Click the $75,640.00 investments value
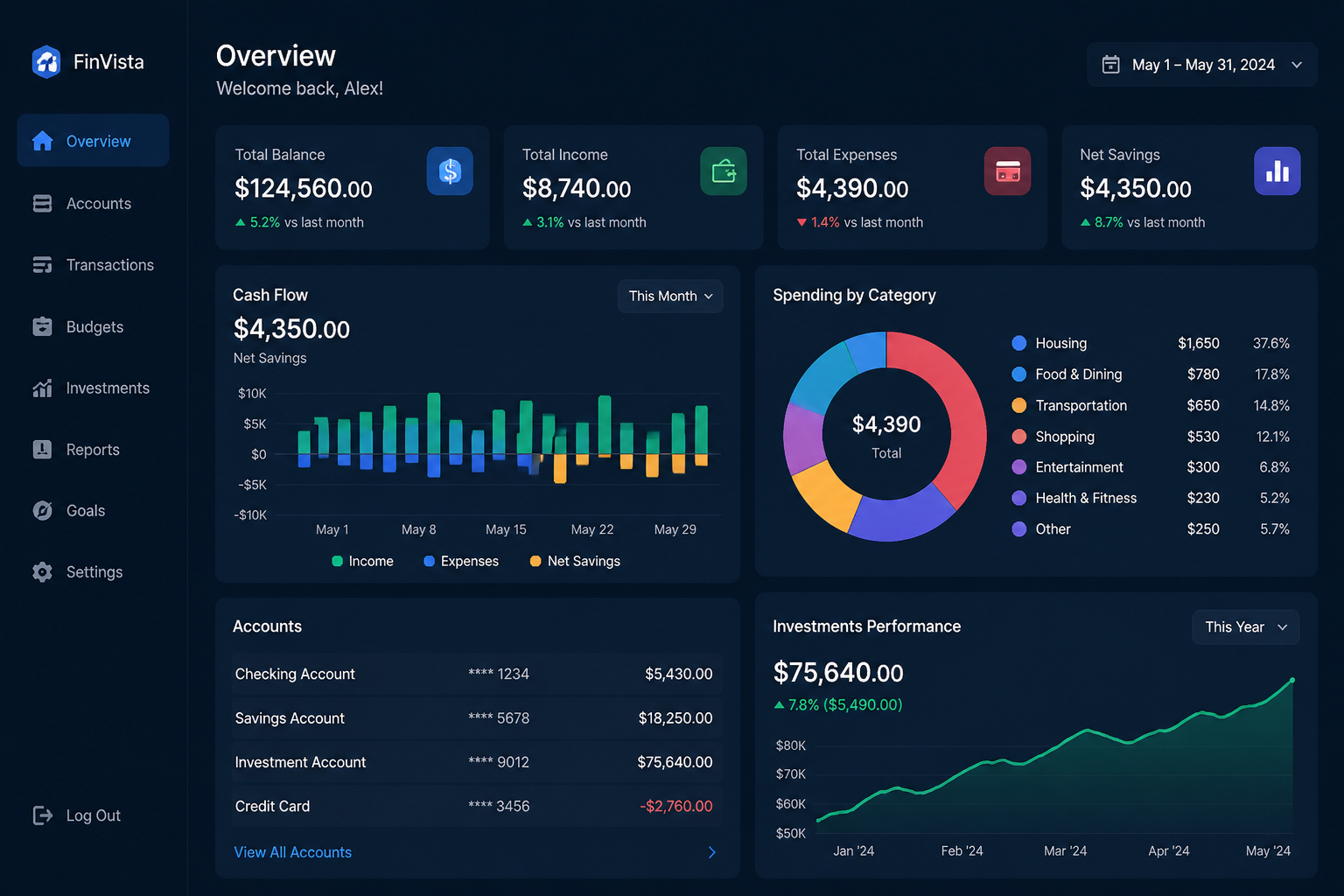 [x=838, y=672]
